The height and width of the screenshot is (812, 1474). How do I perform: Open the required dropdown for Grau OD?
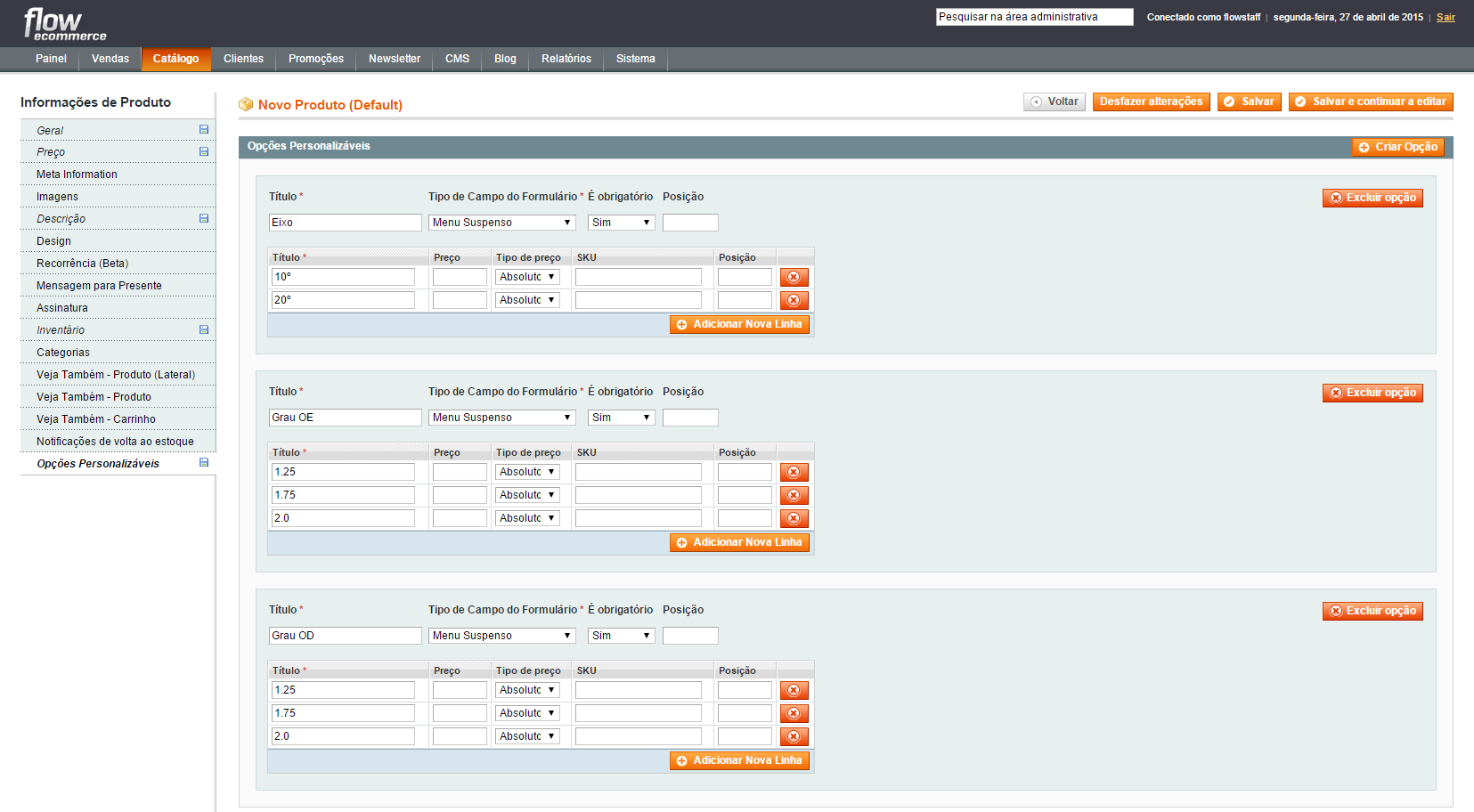click(x=622, y=636)
